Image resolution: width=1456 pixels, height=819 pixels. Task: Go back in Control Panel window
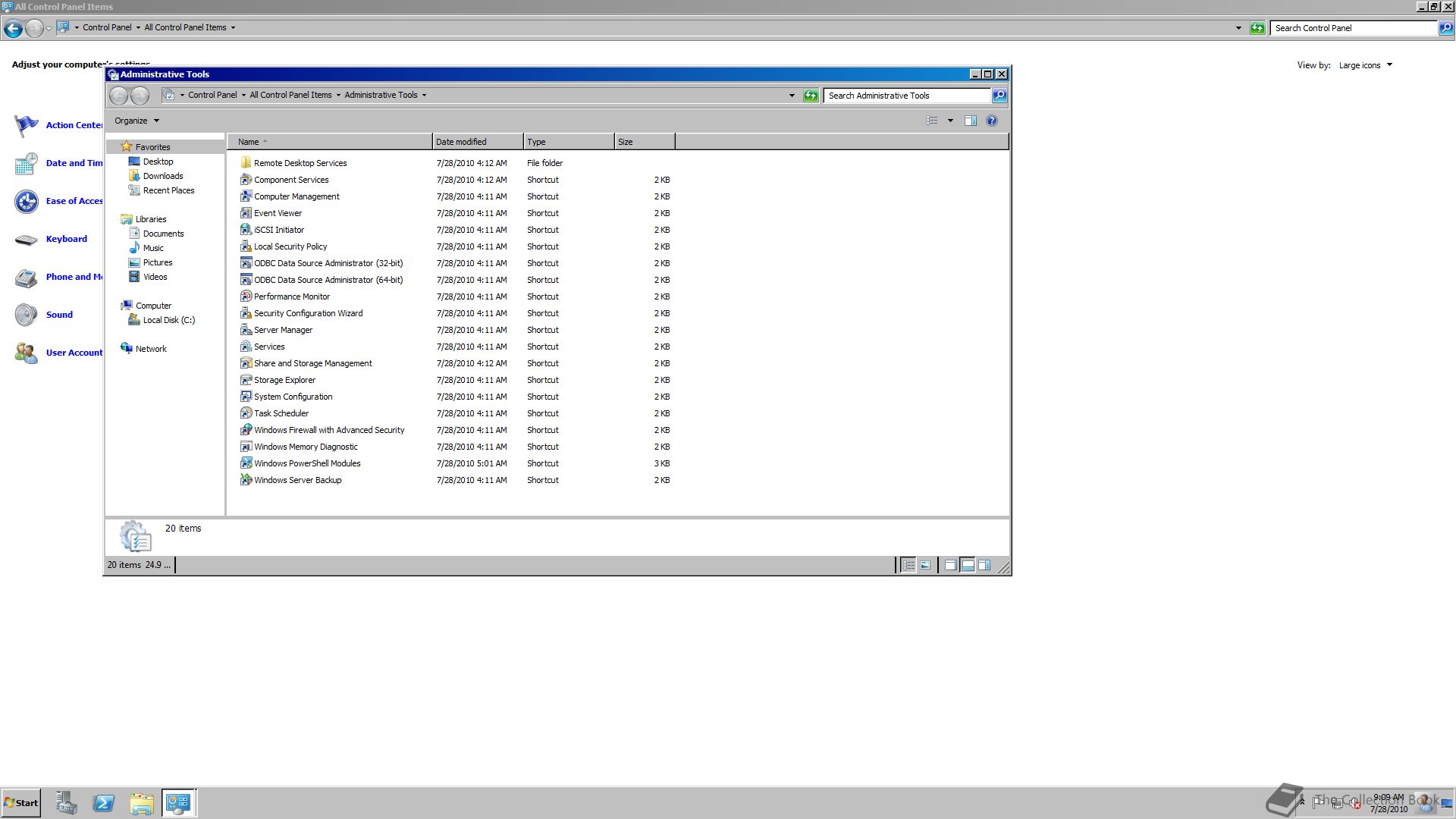(x=13, y=28)
